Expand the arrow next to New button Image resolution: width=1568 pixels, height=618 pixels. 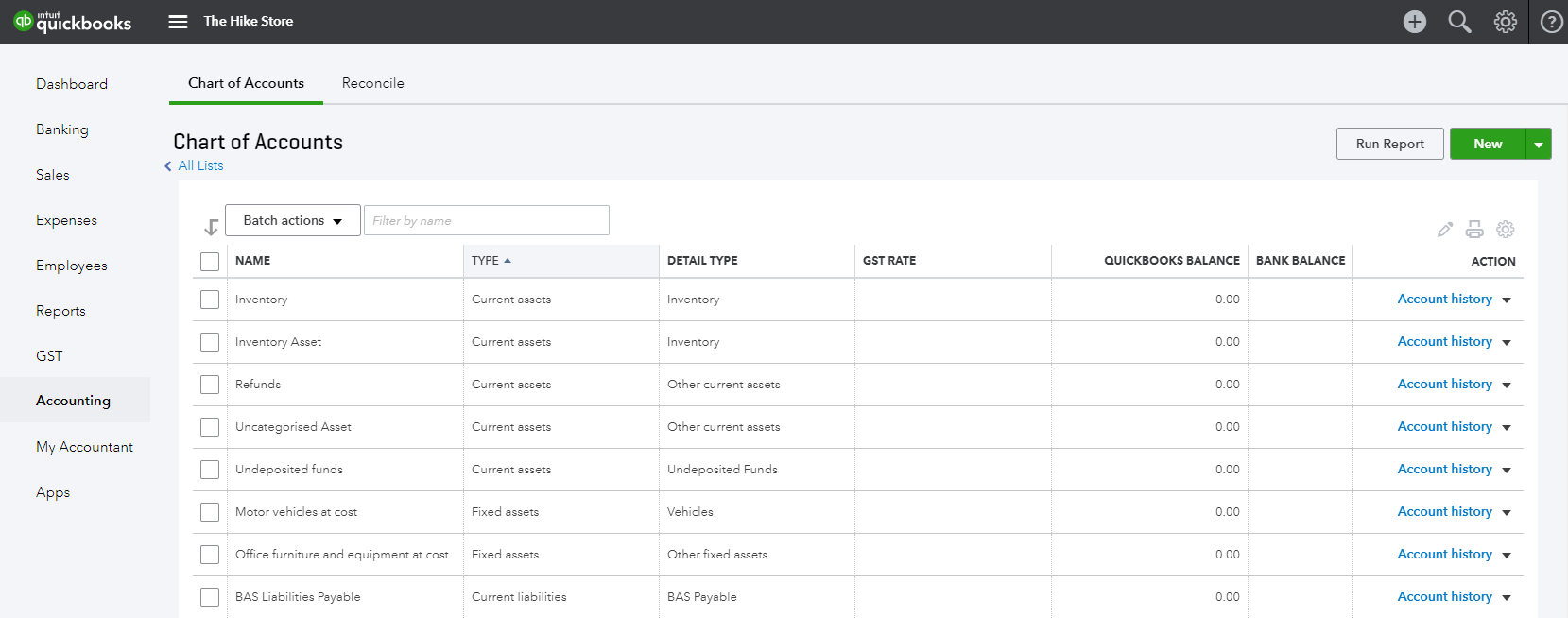(1539, 145)
